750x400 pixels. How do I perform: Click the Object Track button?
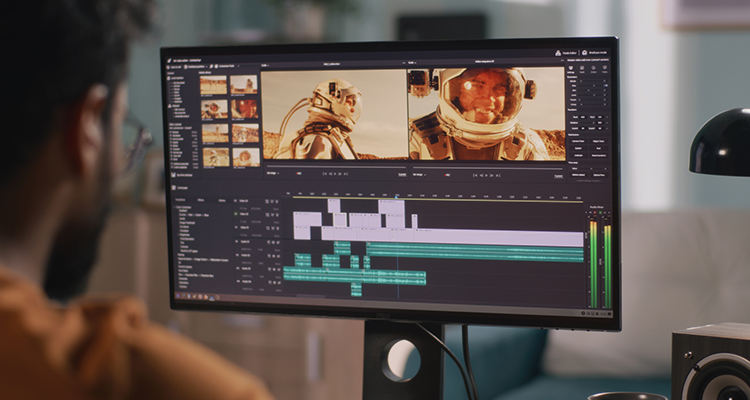(x=598, y=141)
